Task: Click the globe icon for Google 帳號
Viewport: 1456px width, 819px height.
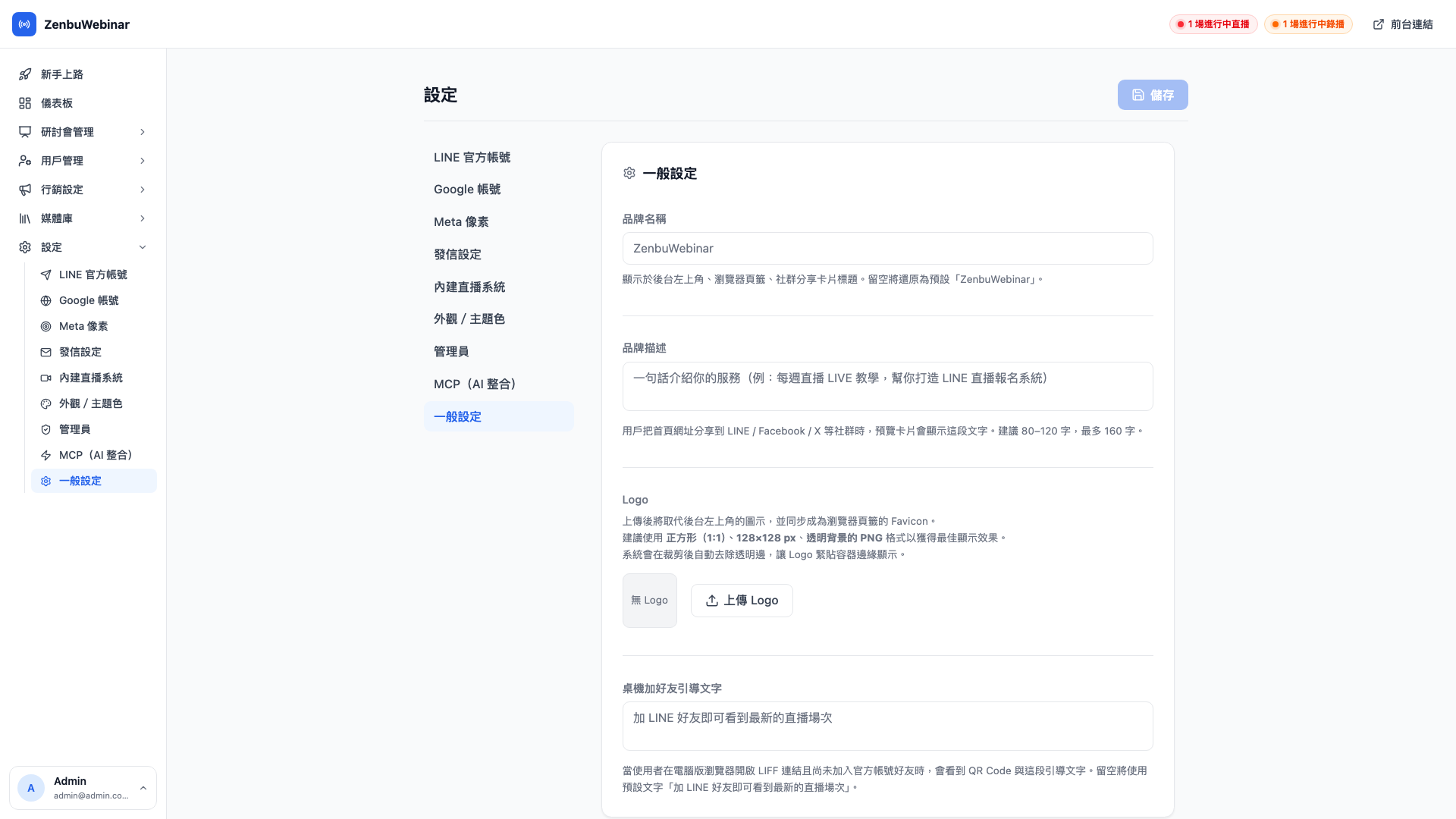Action: coord(46,300)
